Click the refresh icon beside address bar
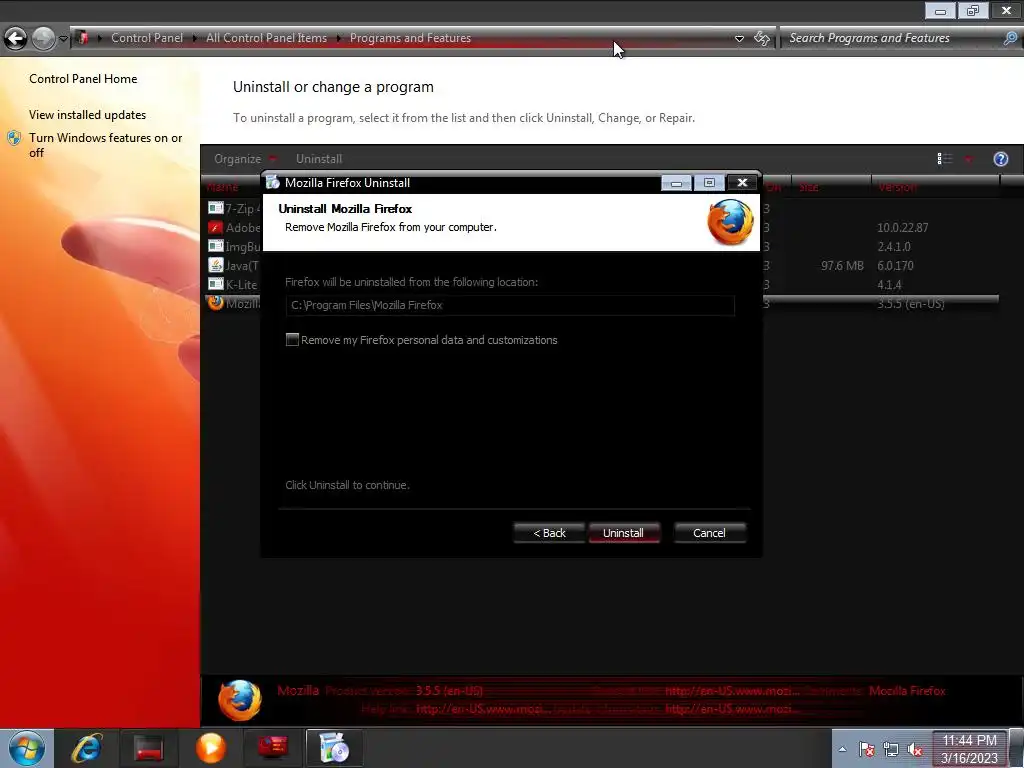Screen dimensions: 1024x768 point(762,39)
